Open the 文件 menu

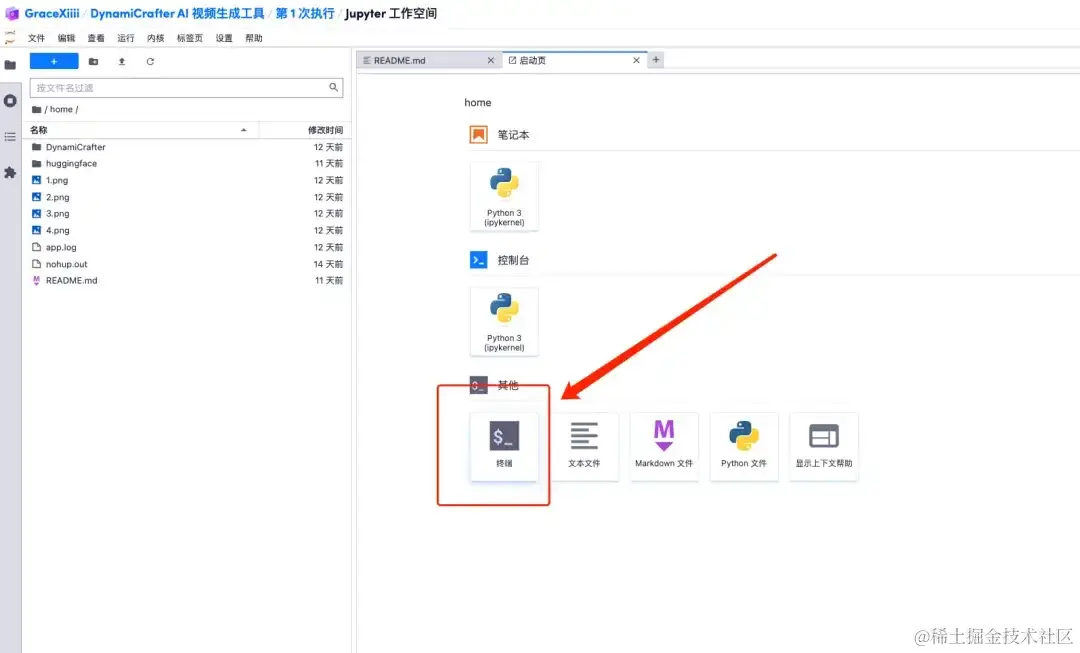[37, 38]
